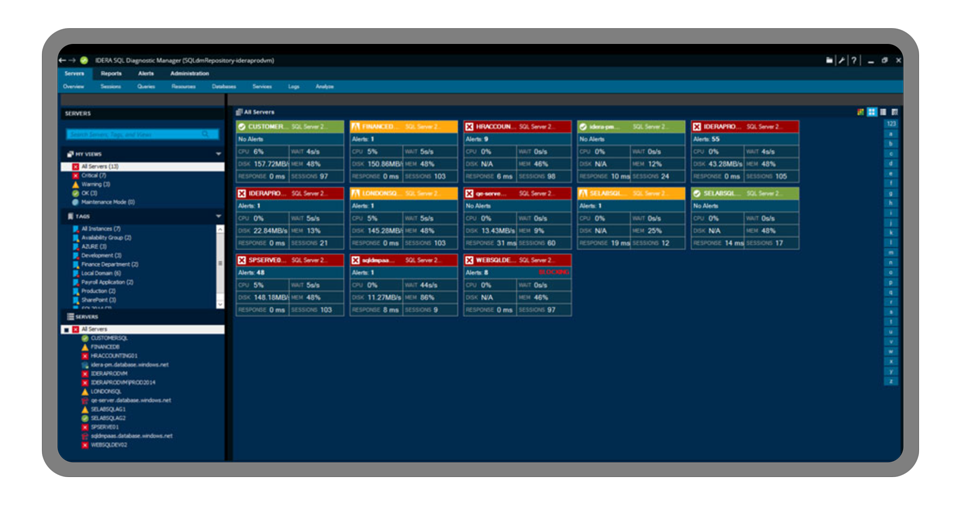Screen dimensions: 960x510
Task: Click the Tags bookmark header icon
Action: tap(70, 216)
